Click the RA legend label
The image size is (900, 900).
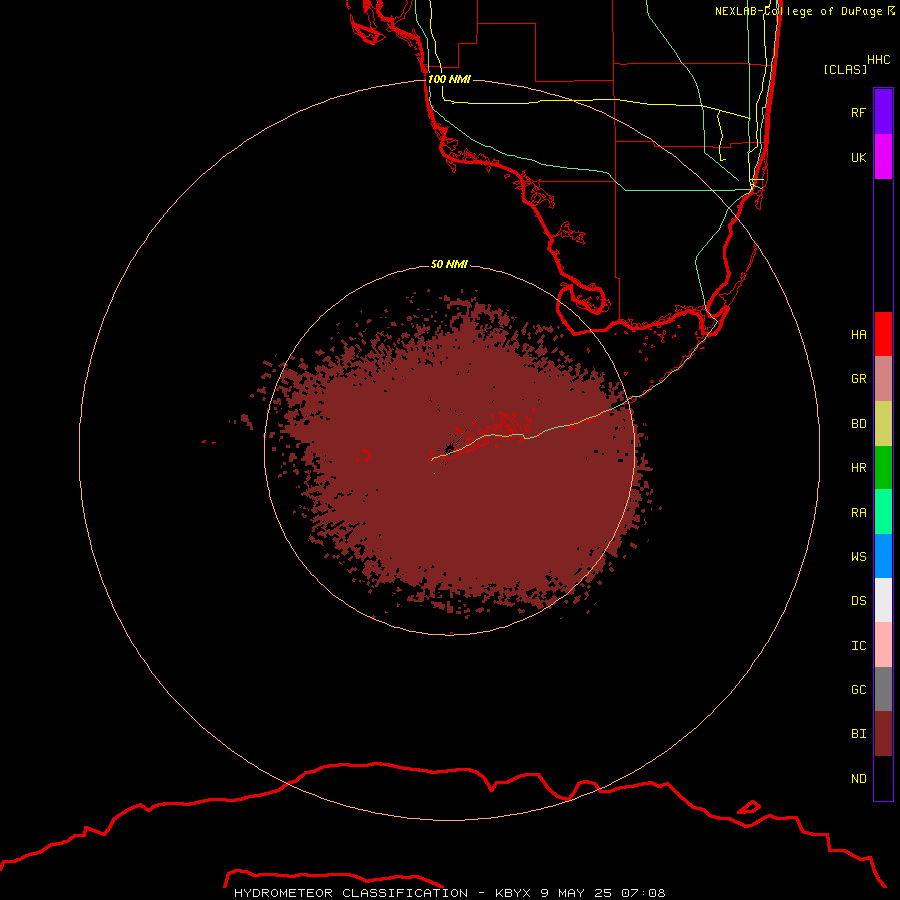(x=858, y=513)
